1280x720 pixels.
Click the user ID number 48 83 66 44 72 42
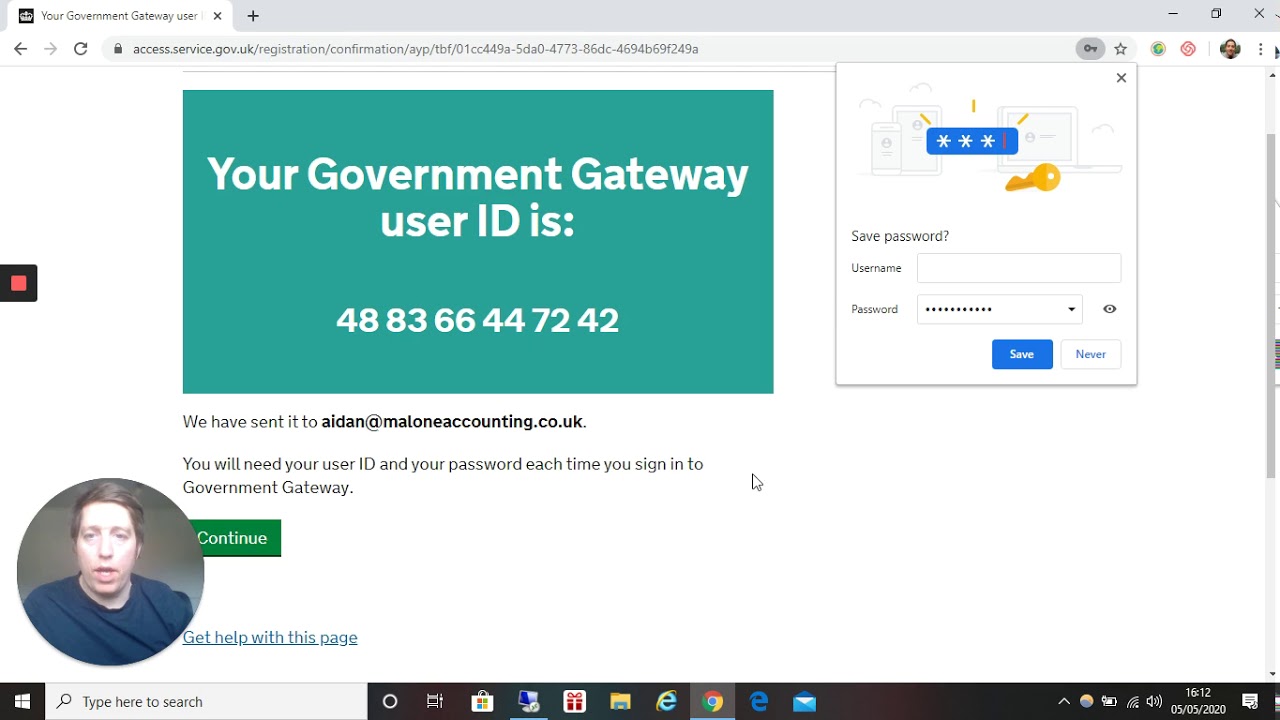478,320
